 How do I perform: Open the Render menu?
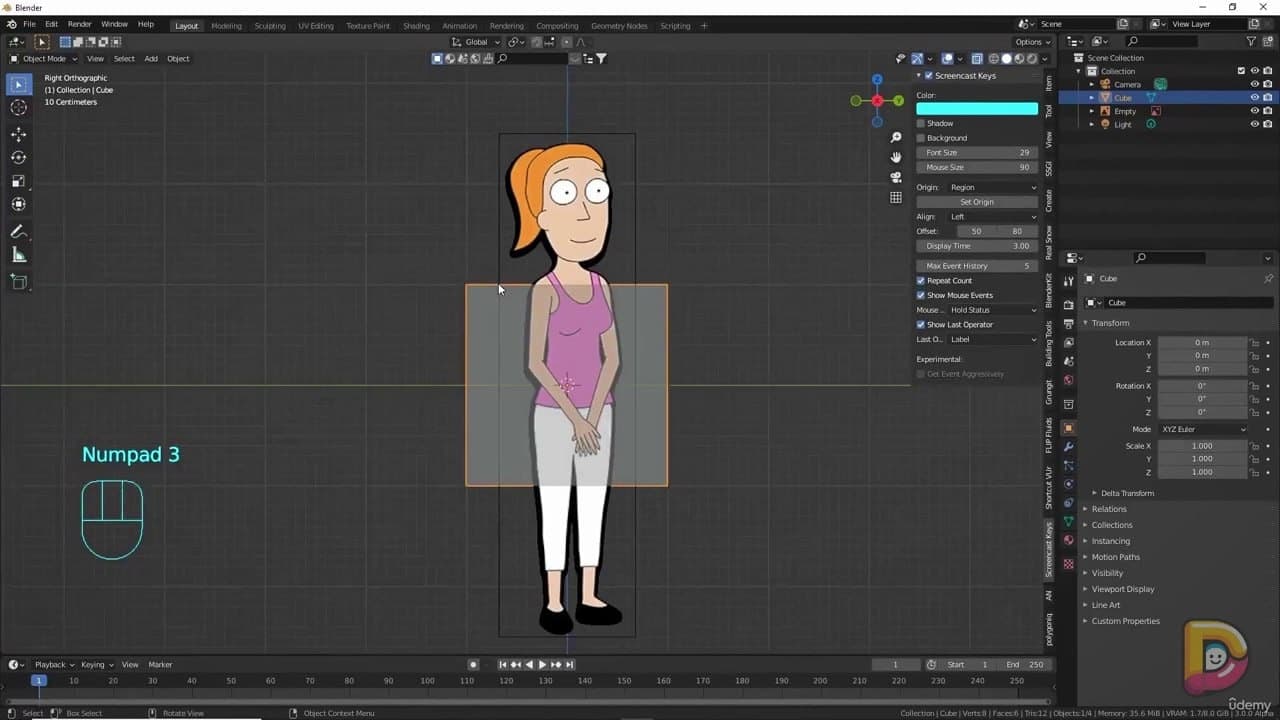[79, 24]
